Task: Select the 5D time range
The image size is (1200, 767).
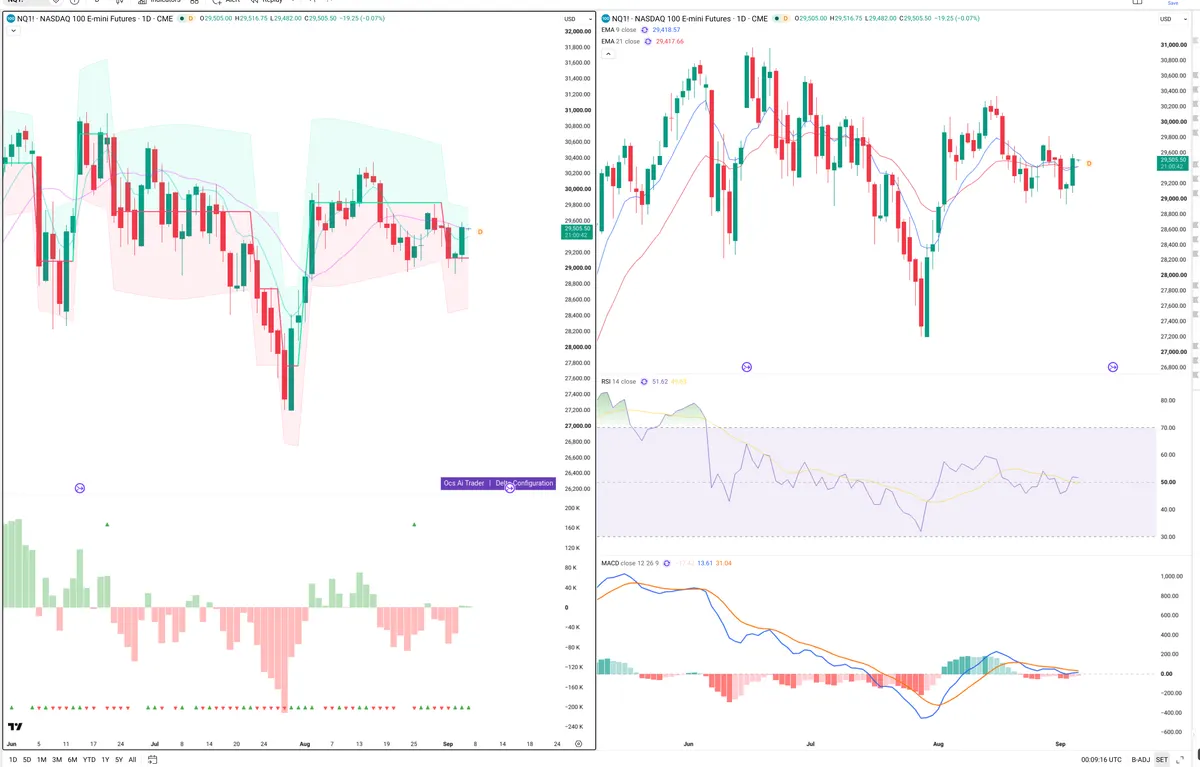Action: [x=26, y=759]
